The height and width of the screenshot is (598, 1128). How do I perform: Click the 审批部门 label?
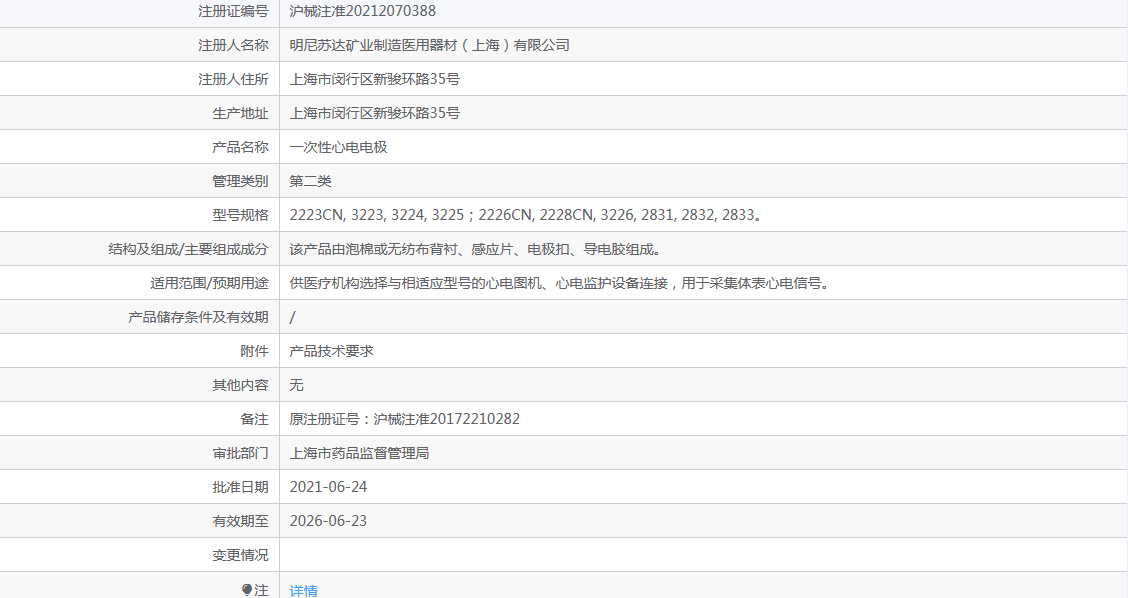pos(240,453)
